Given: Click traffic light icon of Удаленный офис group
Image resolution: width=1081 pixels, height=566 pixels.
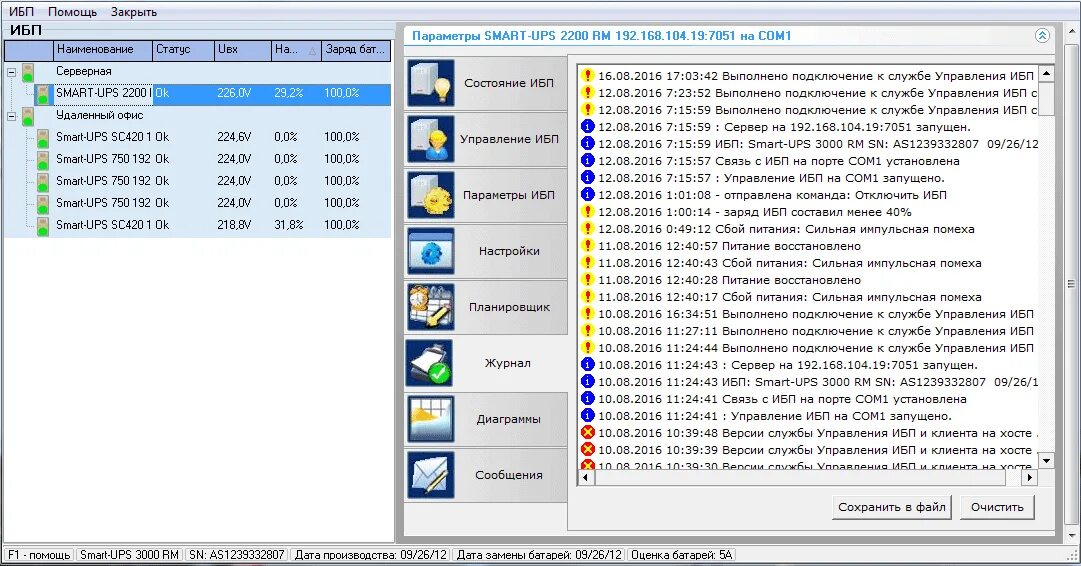Looking at the screenshot, I should click(x=28, y=116).
